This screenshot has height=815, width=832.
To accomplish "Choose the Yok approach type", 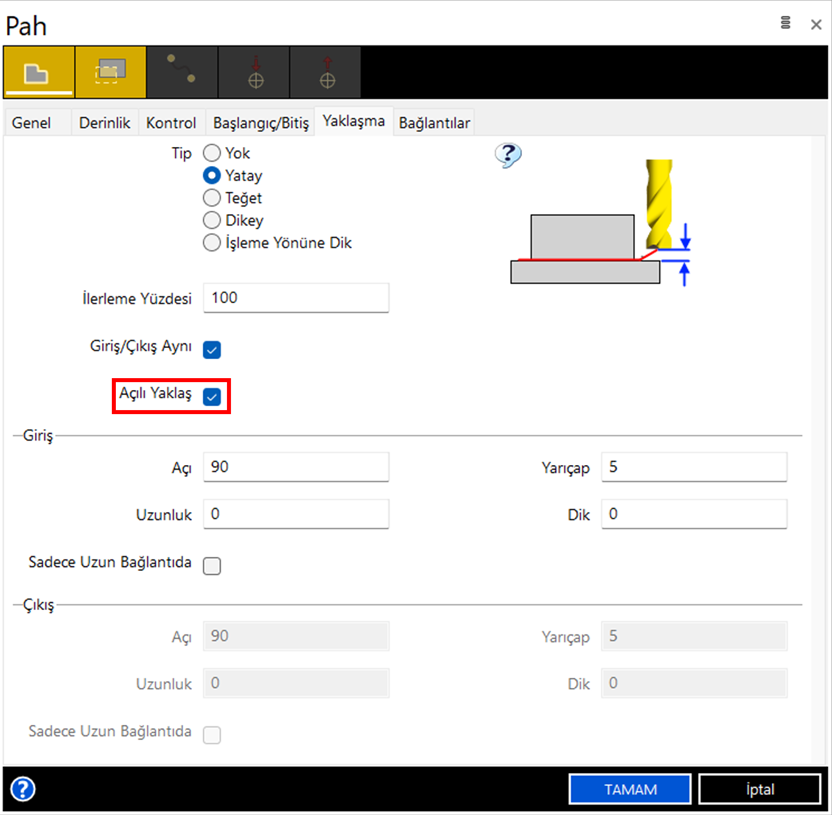I will pos(212,153).
